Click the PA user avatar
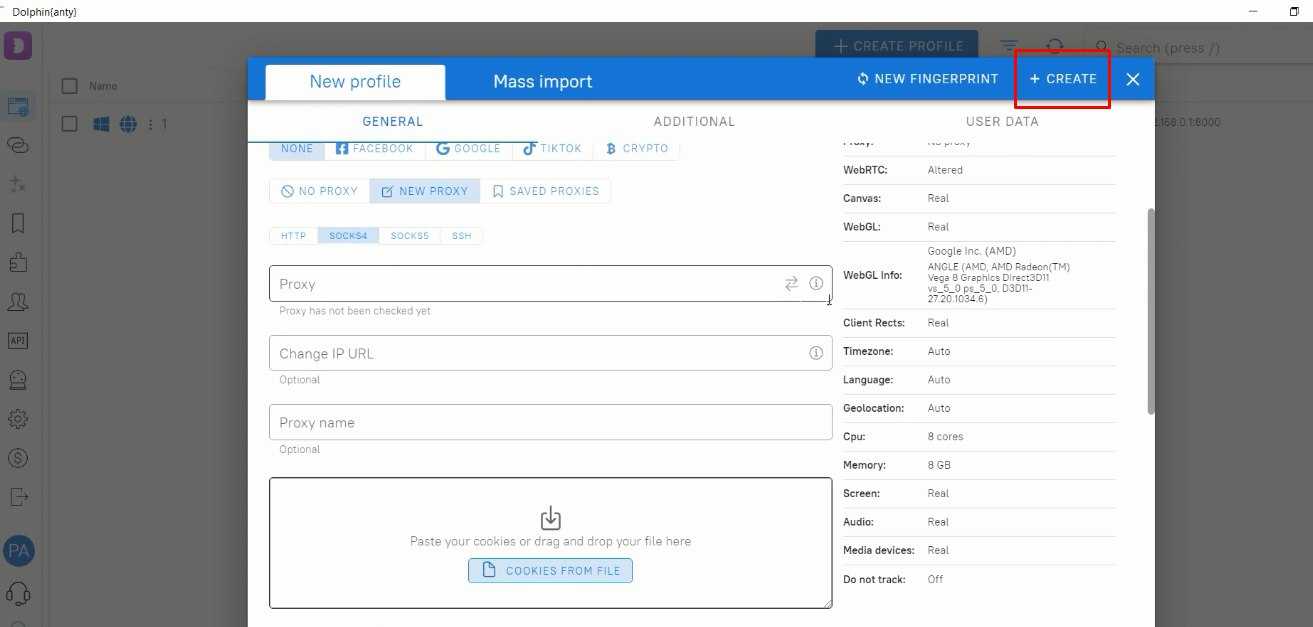The width and height of the screenshot is (1313, 627). 18,550
